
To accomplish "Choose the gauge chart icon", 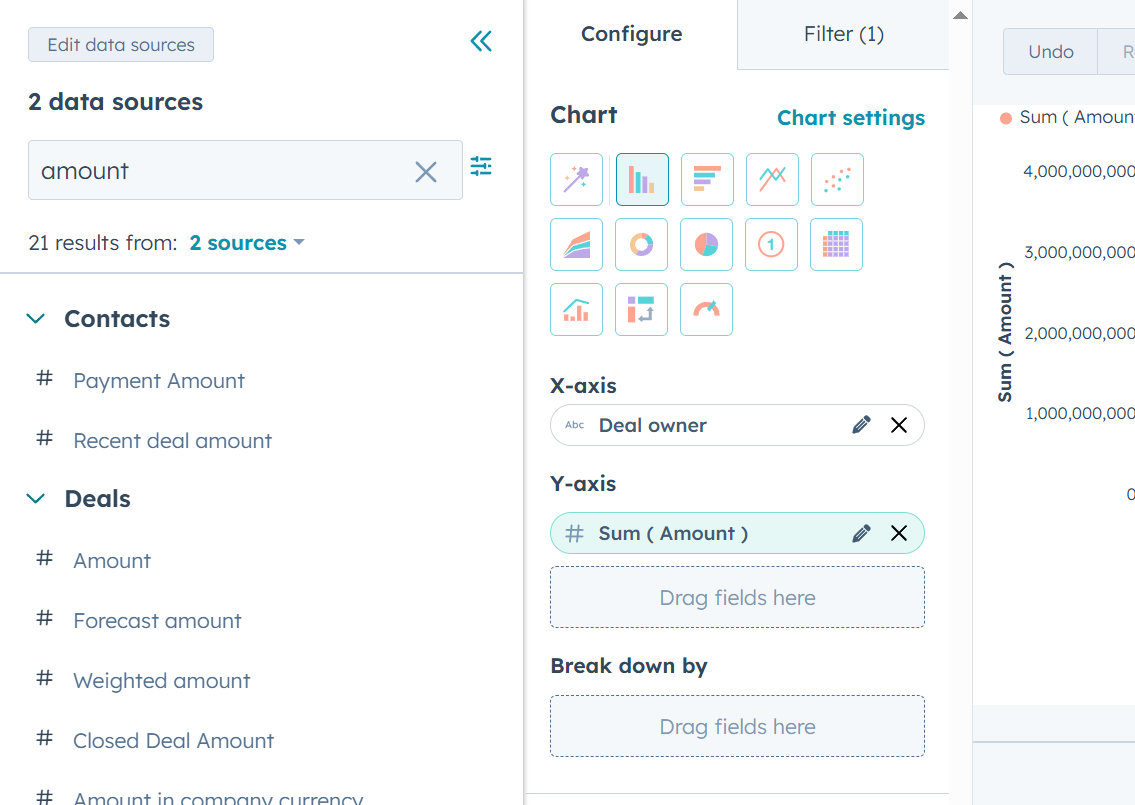I will (x=706, y=310).
